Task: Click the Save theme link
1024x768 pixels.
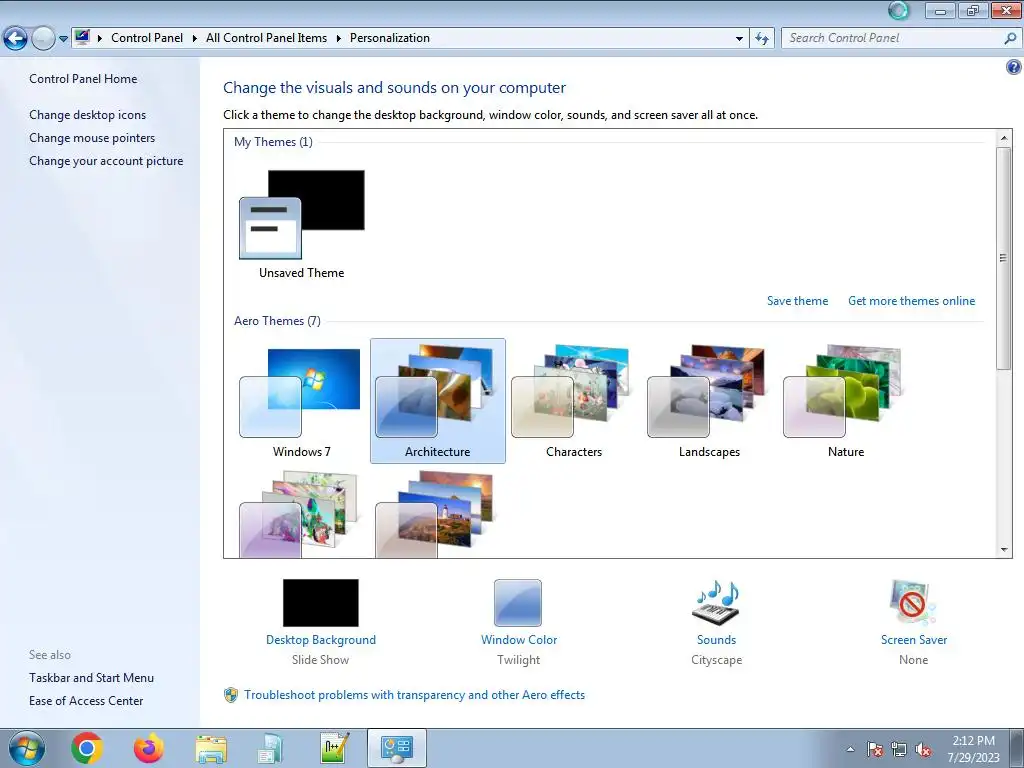Action: (x=797, y=301)
